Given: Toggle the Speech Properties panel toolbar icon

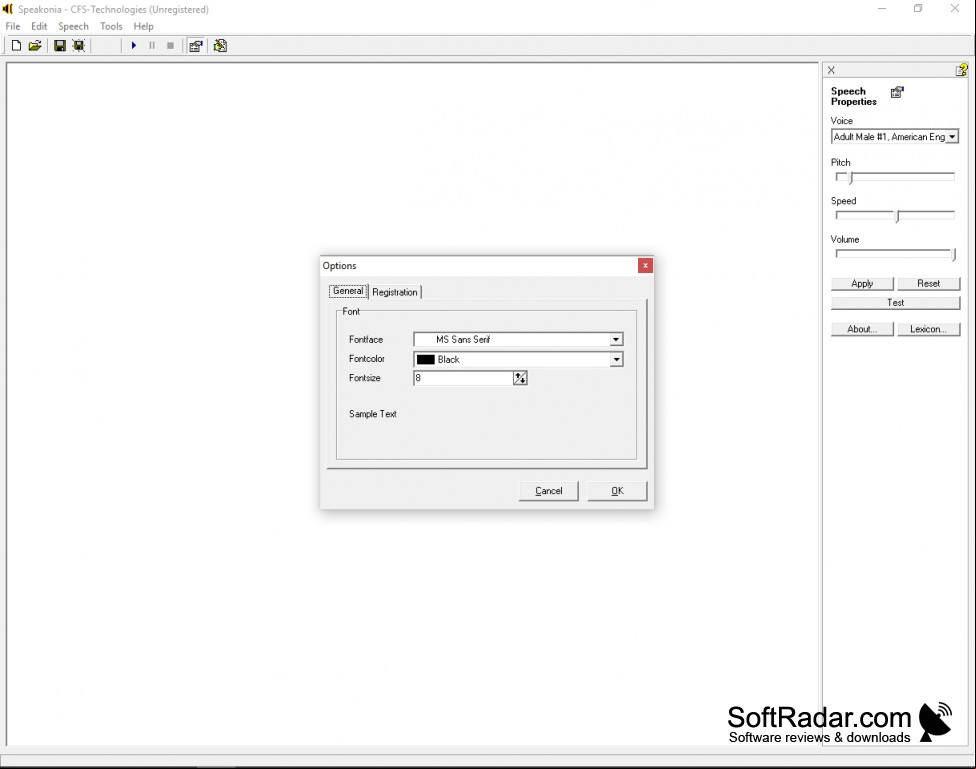Looking at the screenshot, I should click(x=195, y=45).
